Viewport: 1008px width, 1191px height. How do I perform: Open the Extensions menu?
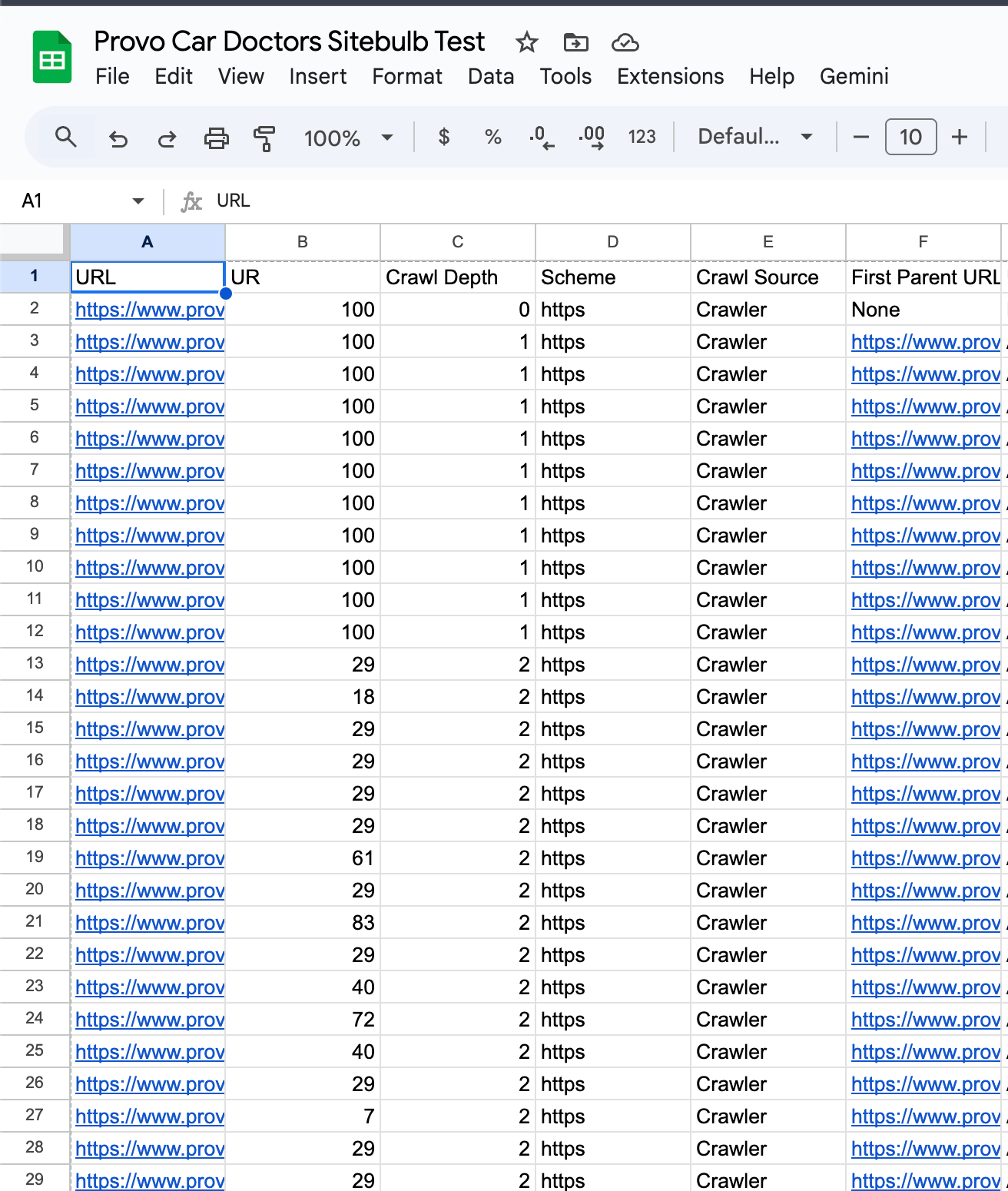click(670, 77)
